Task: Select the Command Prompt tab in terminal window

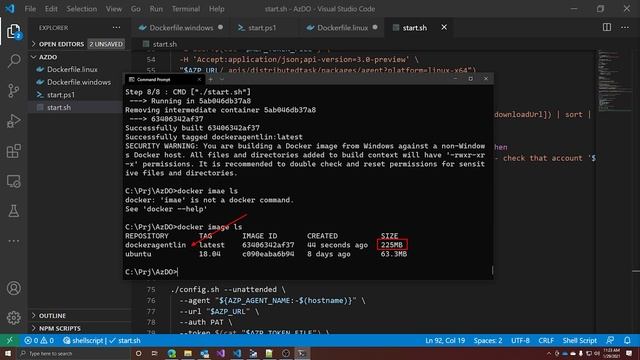Action: coord(163,79)
